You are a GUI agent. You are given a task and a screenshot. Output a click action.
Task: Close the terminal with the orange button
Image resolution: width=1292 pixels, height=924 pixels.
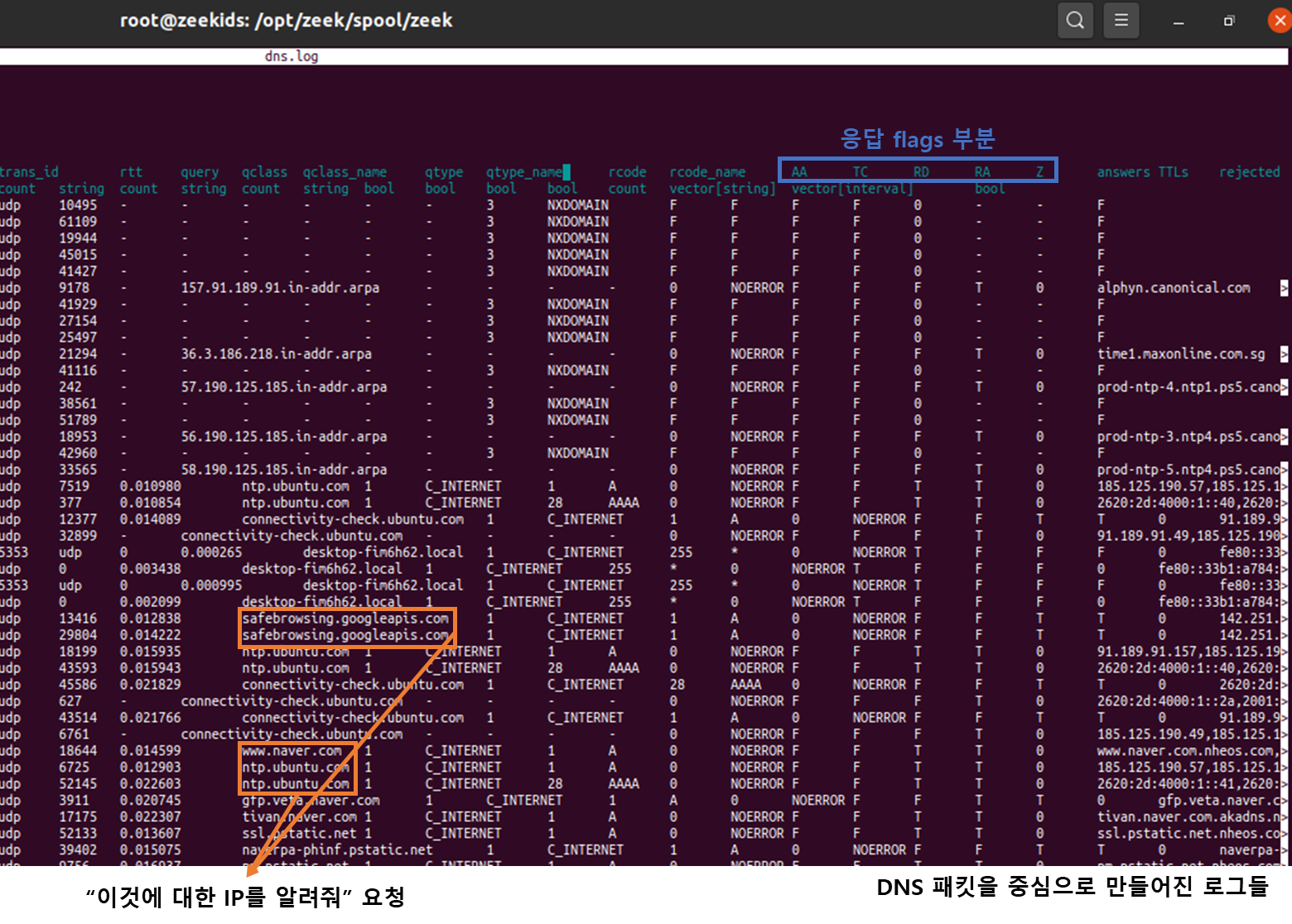pyautogui.click(x=1280, y=21)
